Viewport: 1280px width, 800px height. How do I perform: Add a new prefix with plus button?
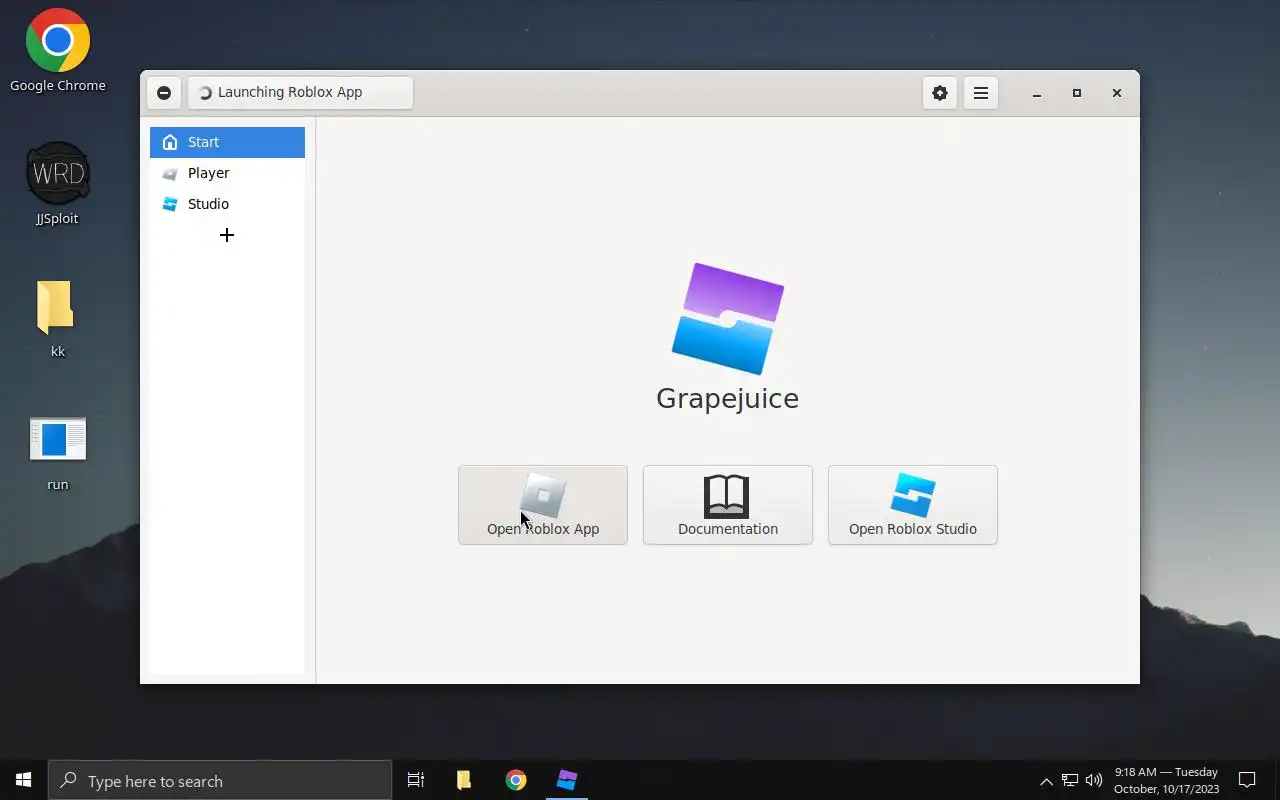click(227, 235)
